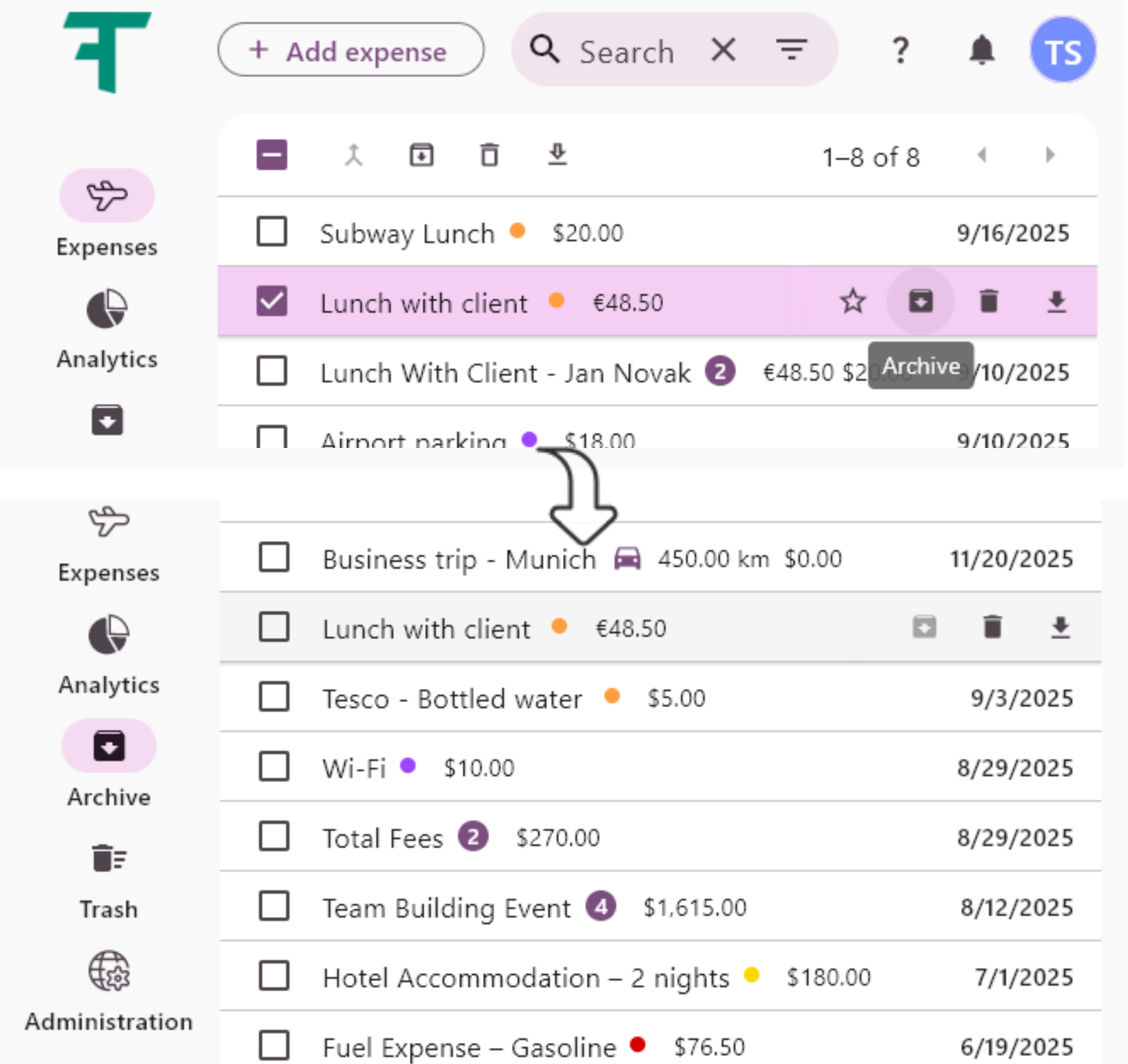Click the bulk delete trash toolbar icon
The image size is (1128, 1064).
pos(489,155)
